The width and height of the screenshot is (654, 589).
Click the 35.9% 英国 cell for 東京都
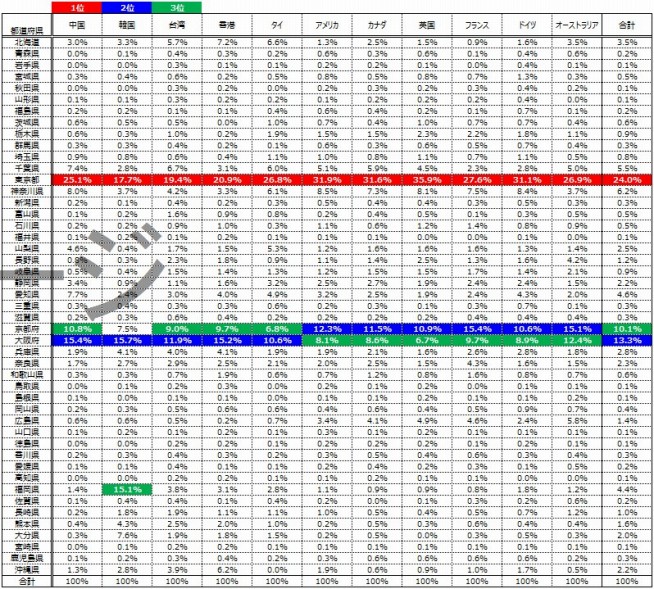[427, 178]
